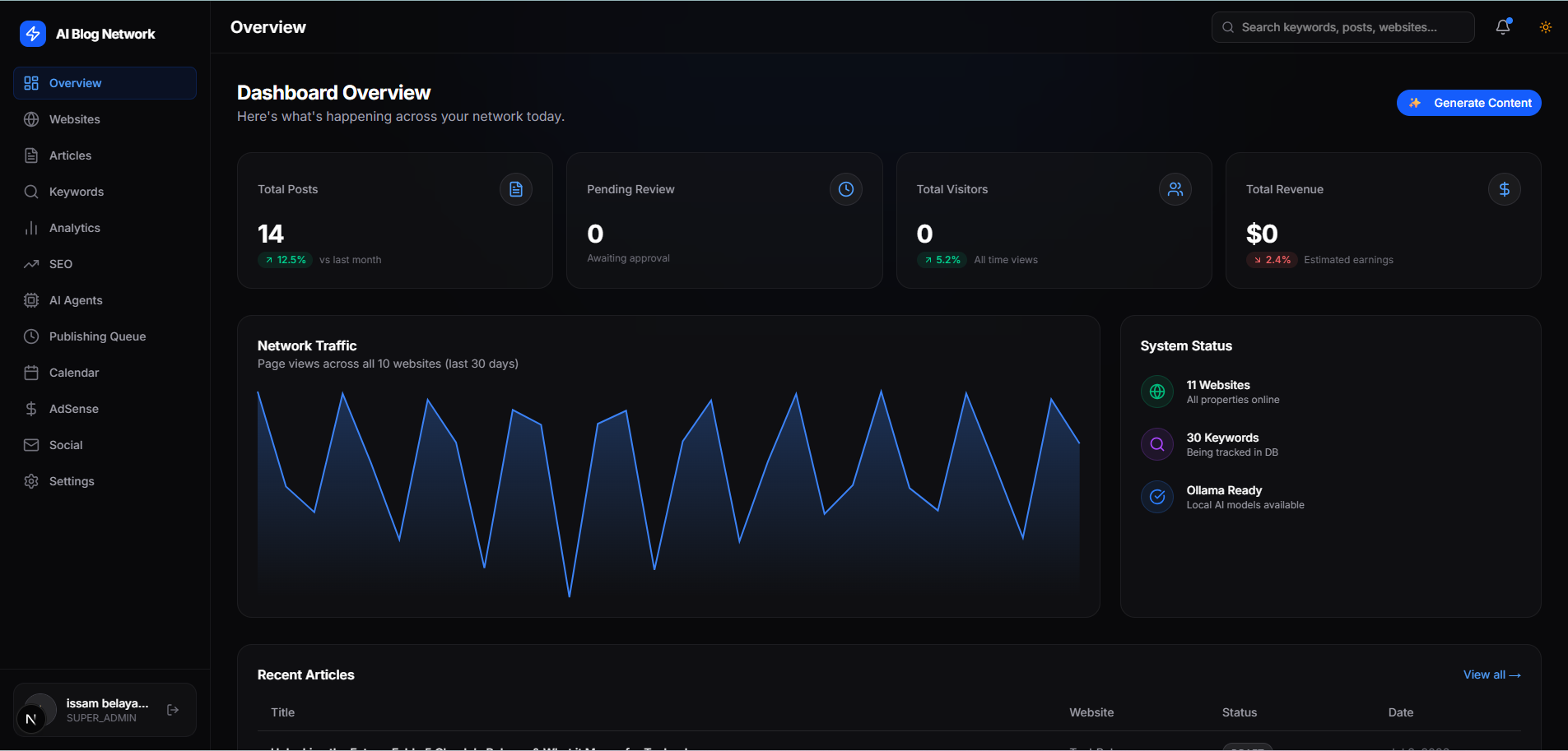Screen dimensions: 1568x751
Task: Click the 30 Keywords status text
Action: [x=1222, y=438]
